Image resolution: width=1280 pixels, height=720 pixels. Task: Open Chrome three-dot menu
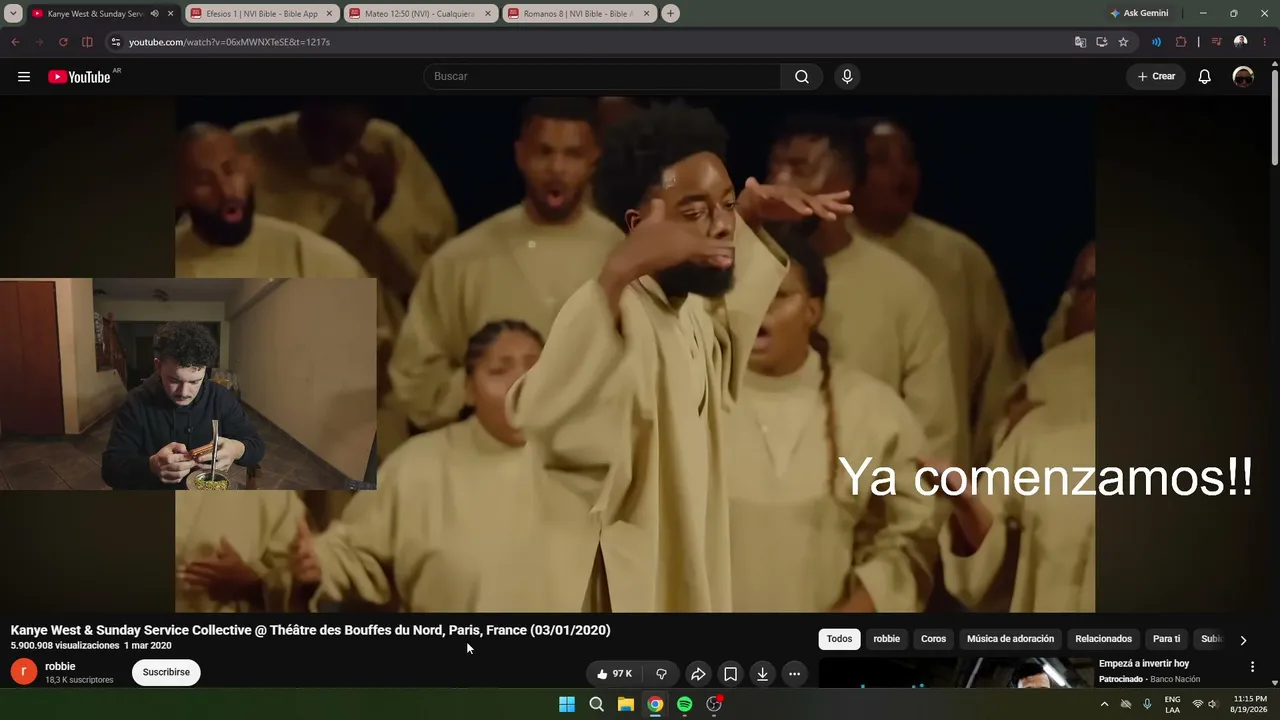(1265, 42)
